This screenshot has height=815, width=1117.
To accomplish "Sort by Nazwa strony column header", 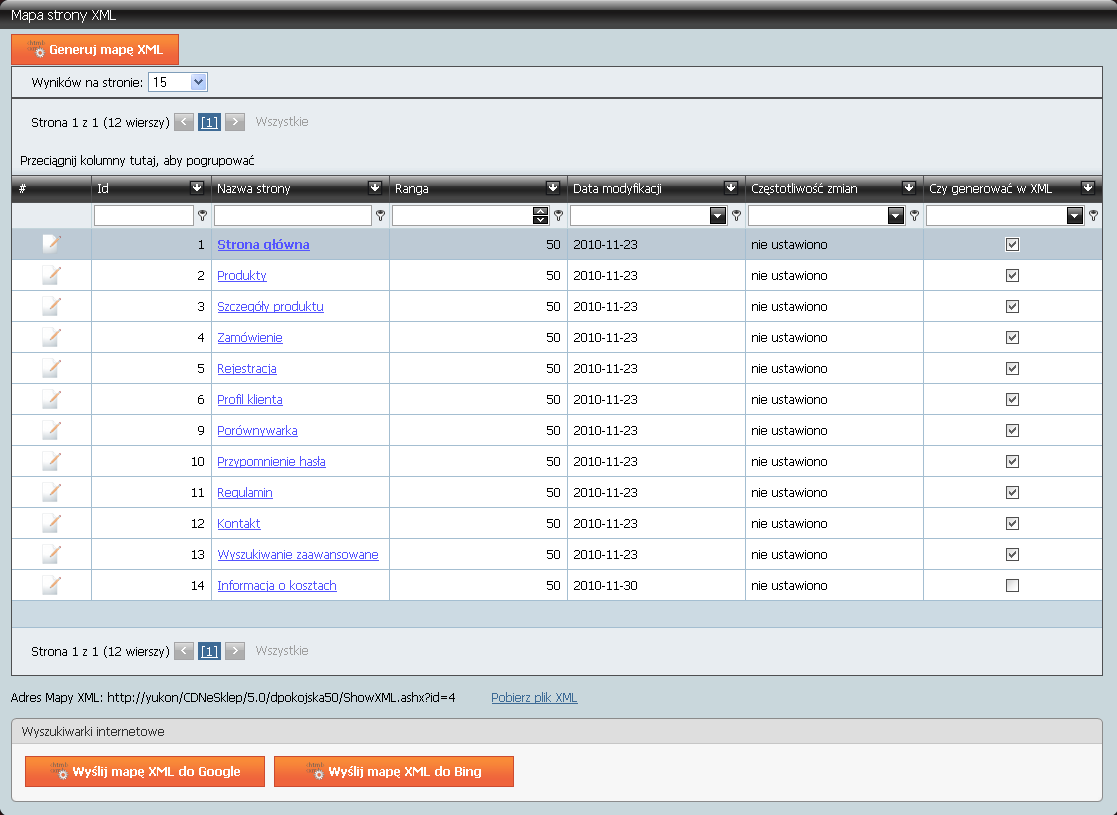I will tap(254, 188).
